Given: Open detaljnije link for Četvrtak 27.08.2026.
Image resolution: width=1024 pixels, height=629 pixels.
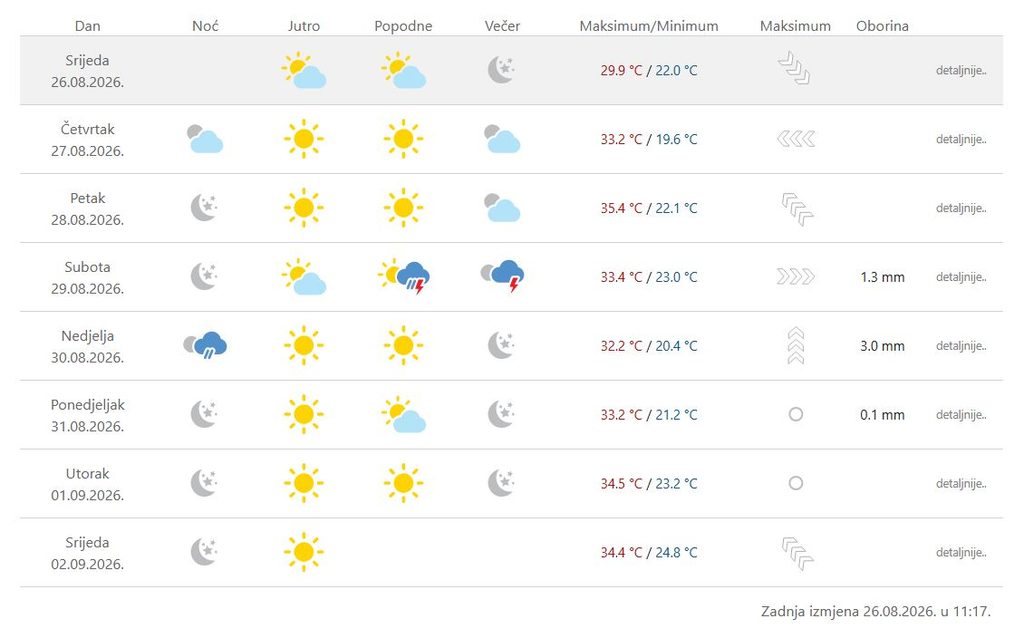Looking at the screenshot, I should click(961, 139).
